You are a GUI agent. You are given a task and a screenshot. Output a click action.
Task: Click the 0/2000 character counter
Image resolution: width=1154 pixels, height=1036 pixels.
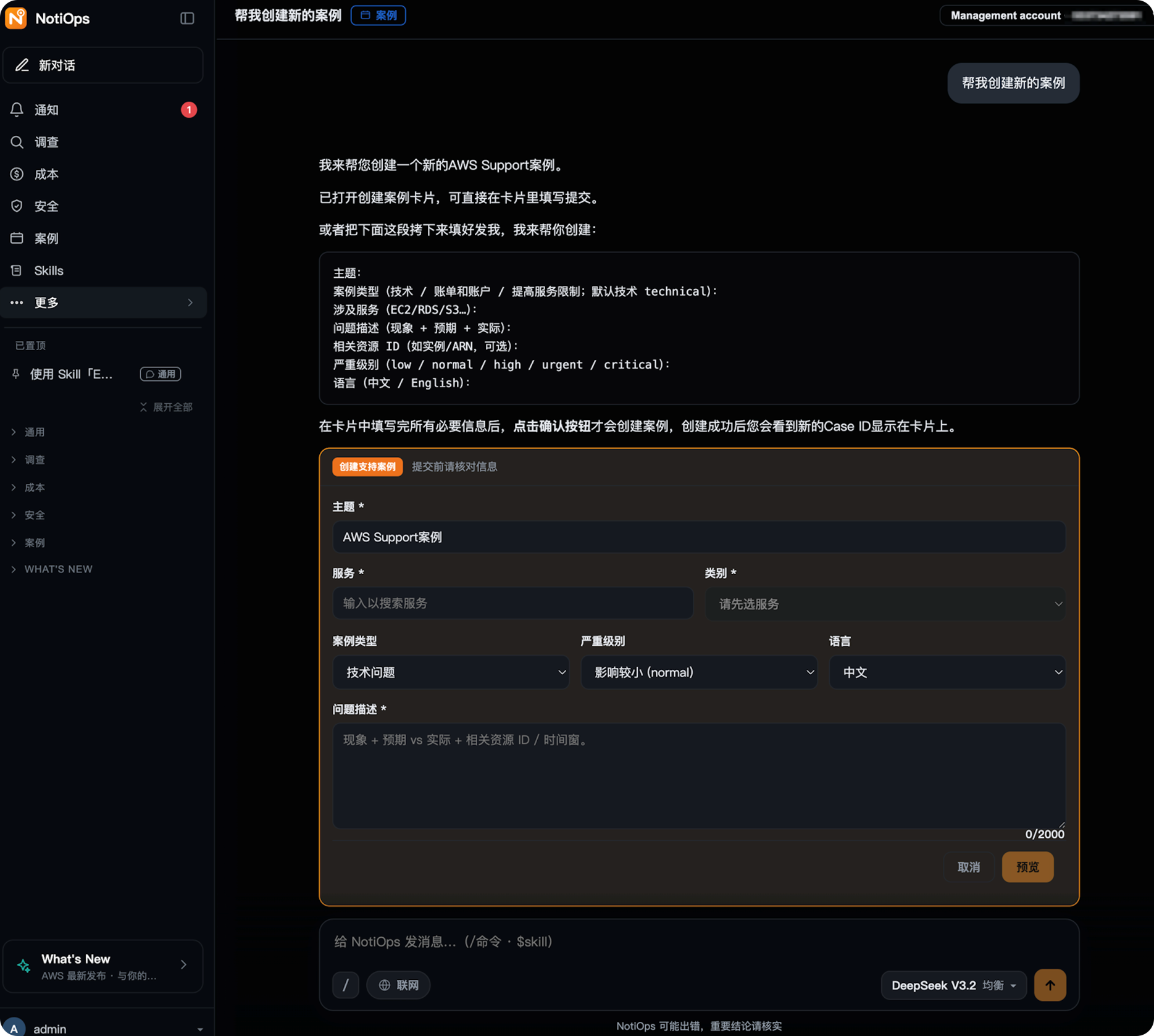coord(1044,834)
